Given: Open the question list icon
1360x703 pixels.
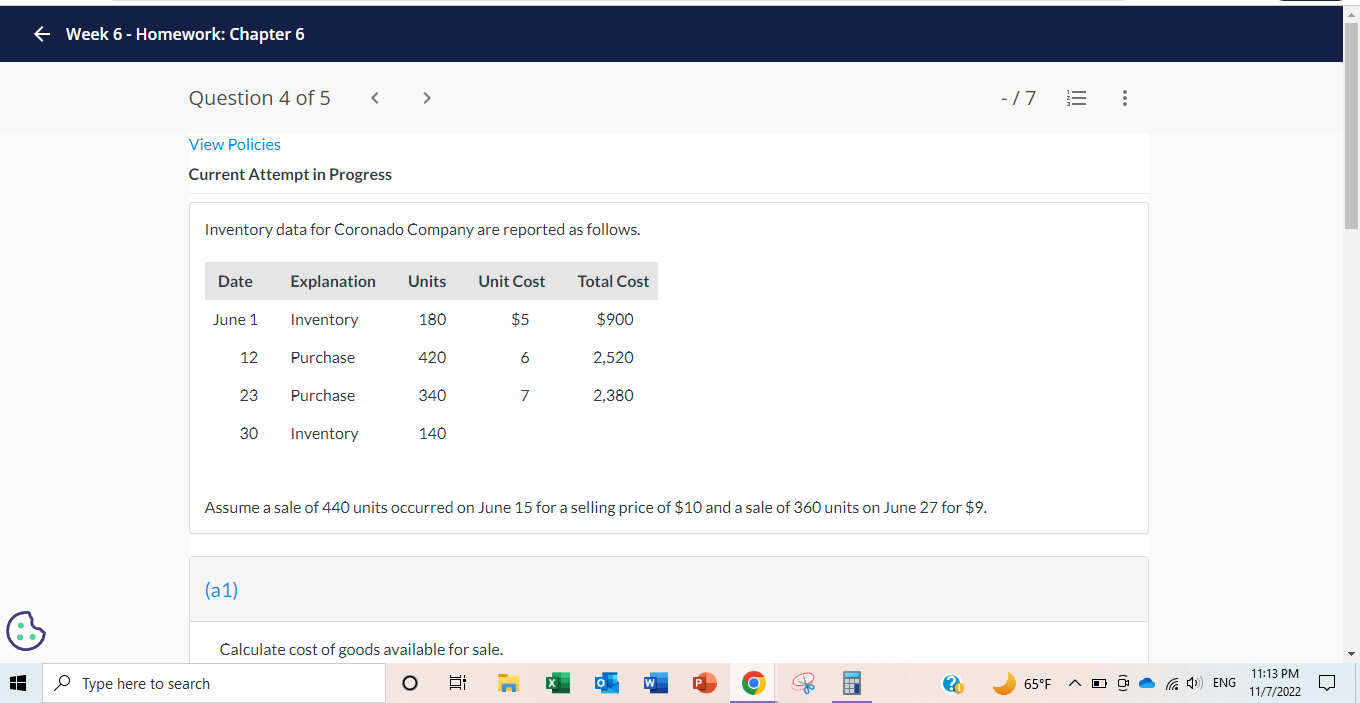Looking at the screenshot, I should coord(1076,98).
